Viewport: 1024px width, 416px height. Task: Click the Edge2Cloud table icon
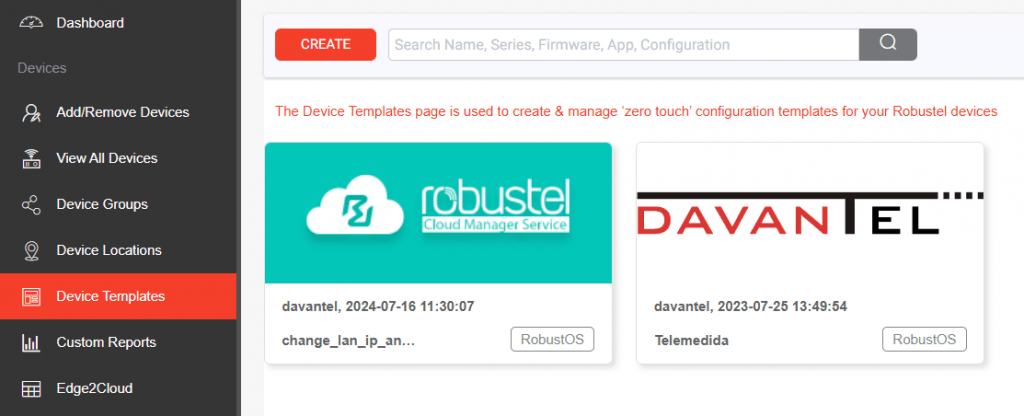click(31, 389)
